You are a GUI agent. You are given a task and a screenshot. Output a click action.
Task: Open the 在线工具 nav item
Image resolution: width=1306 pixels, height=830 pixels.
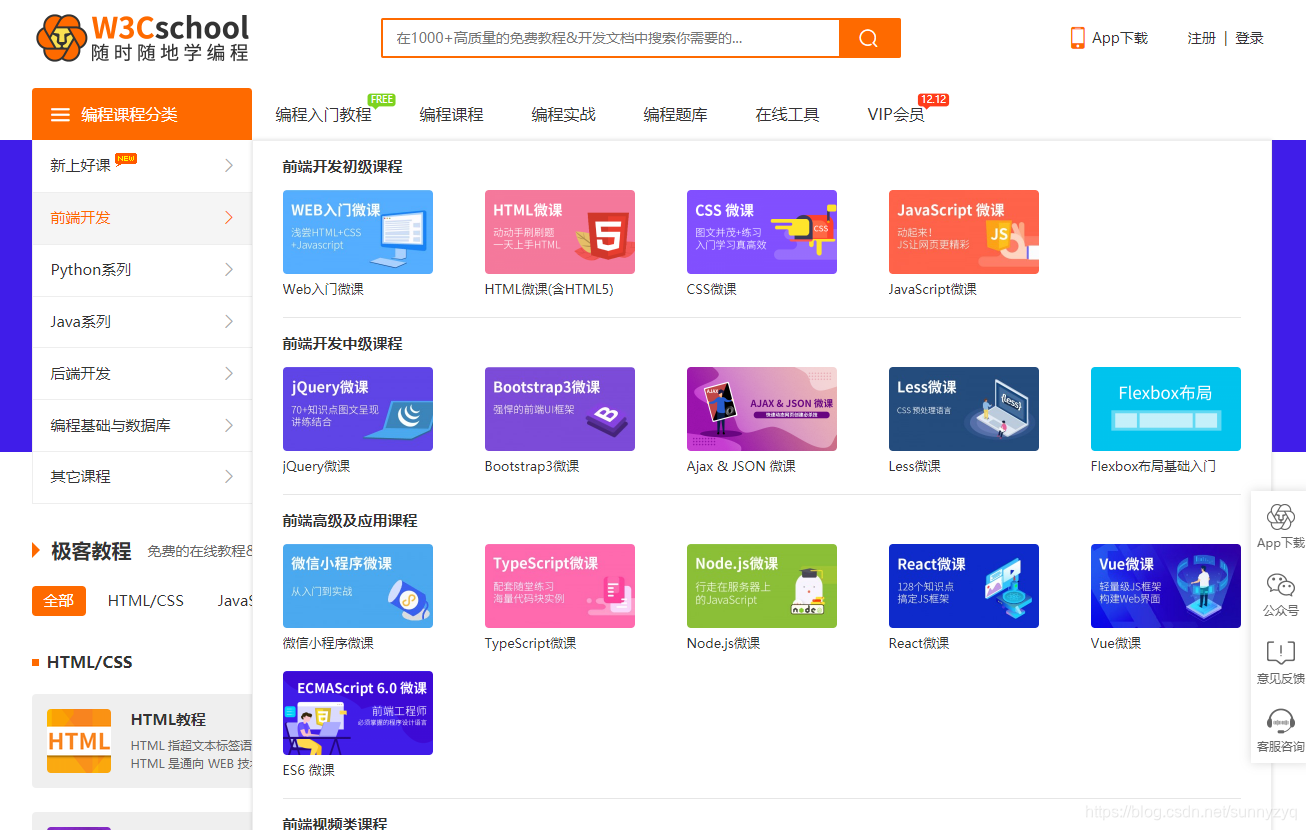(x=787, y=115)
